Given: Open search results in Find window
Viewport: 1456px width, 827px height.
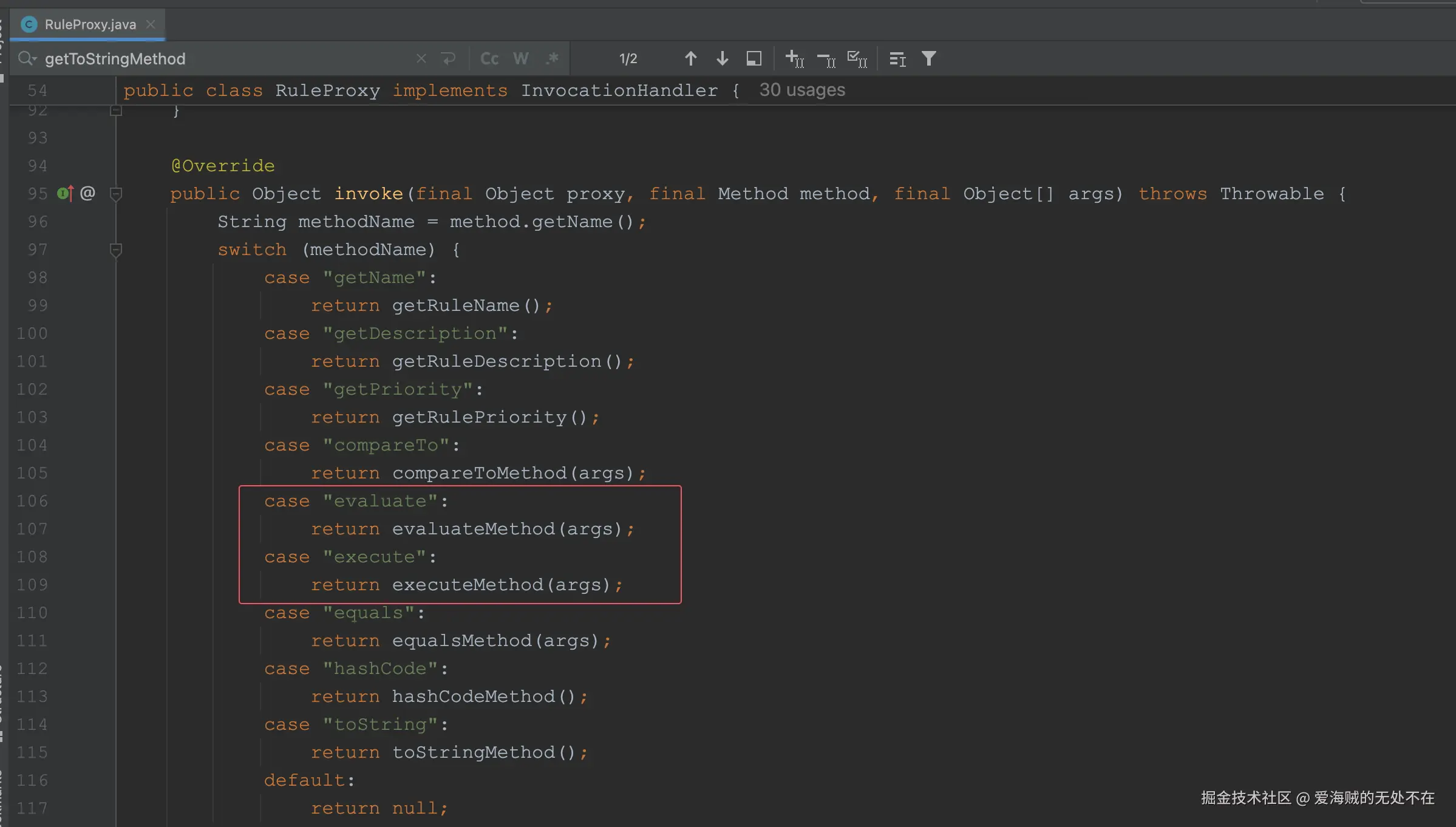Looking at the screenshot, I should tap(754, 59).
